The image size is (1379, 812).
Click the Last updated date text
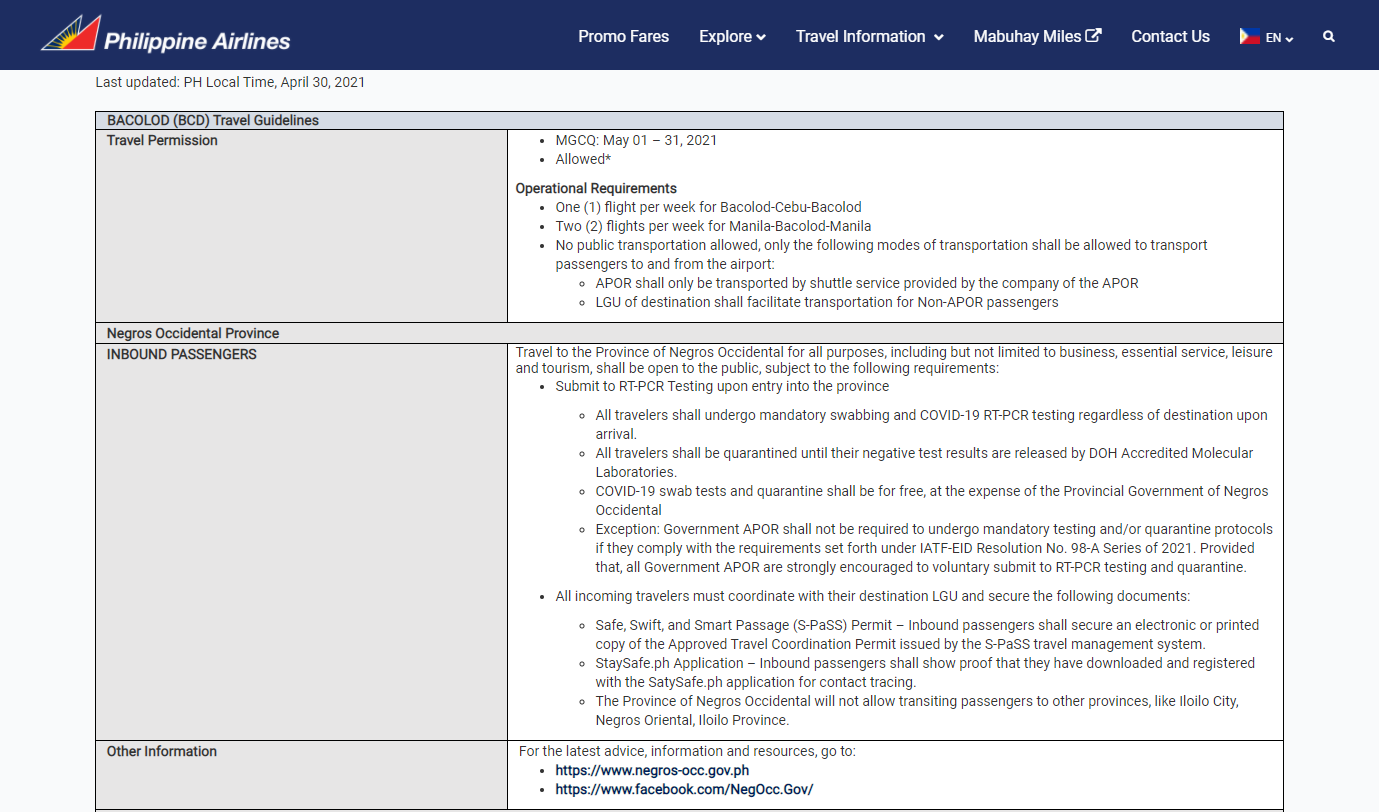[x=230, y=82]
